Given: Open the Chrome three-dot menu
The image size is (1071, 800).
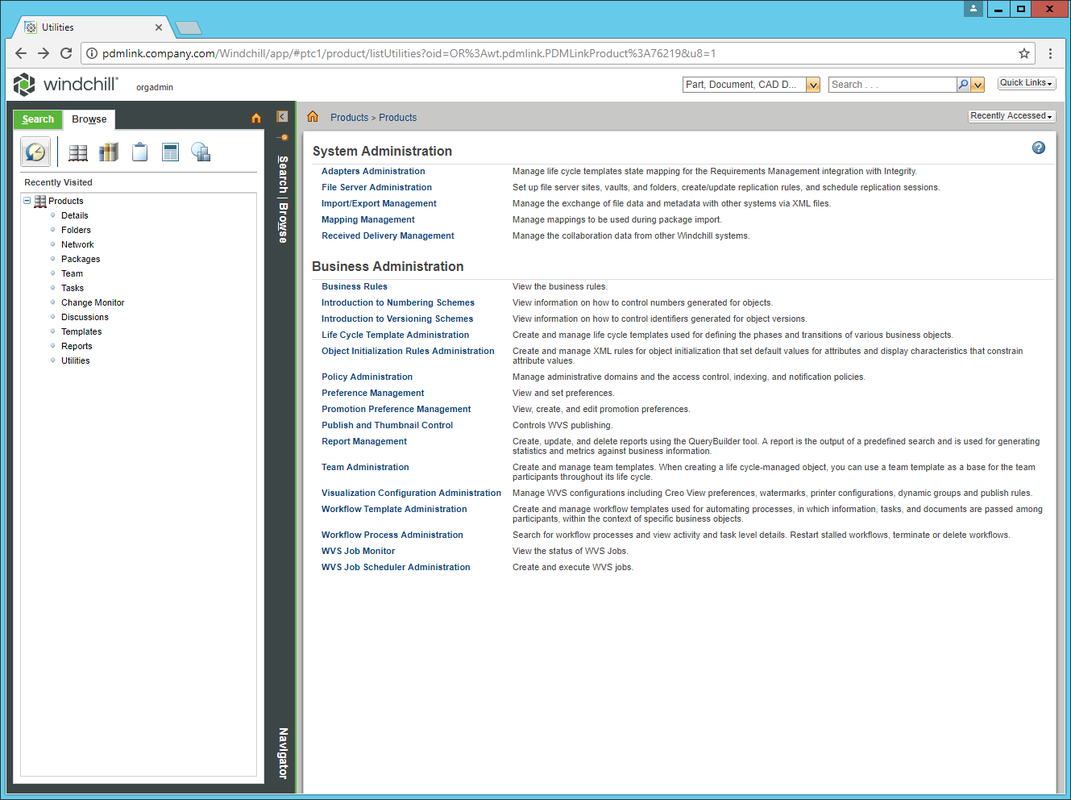Looking at the screenshot, I should click(x=1050, y=53).
